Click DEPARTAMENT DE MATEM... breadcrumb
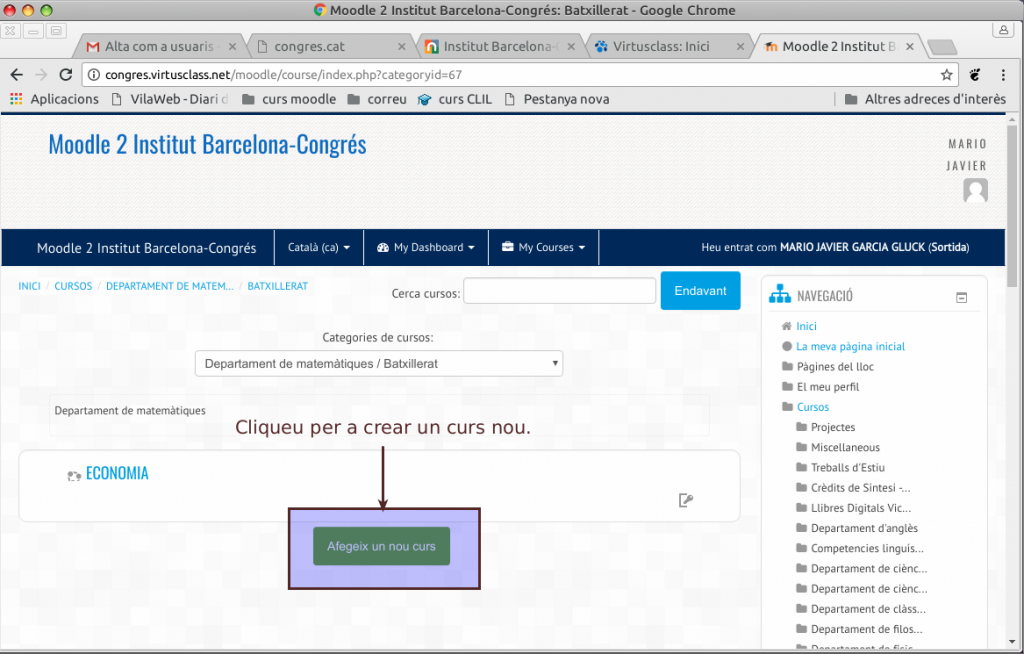This screenshot has height=654, width=1024. 170,286
